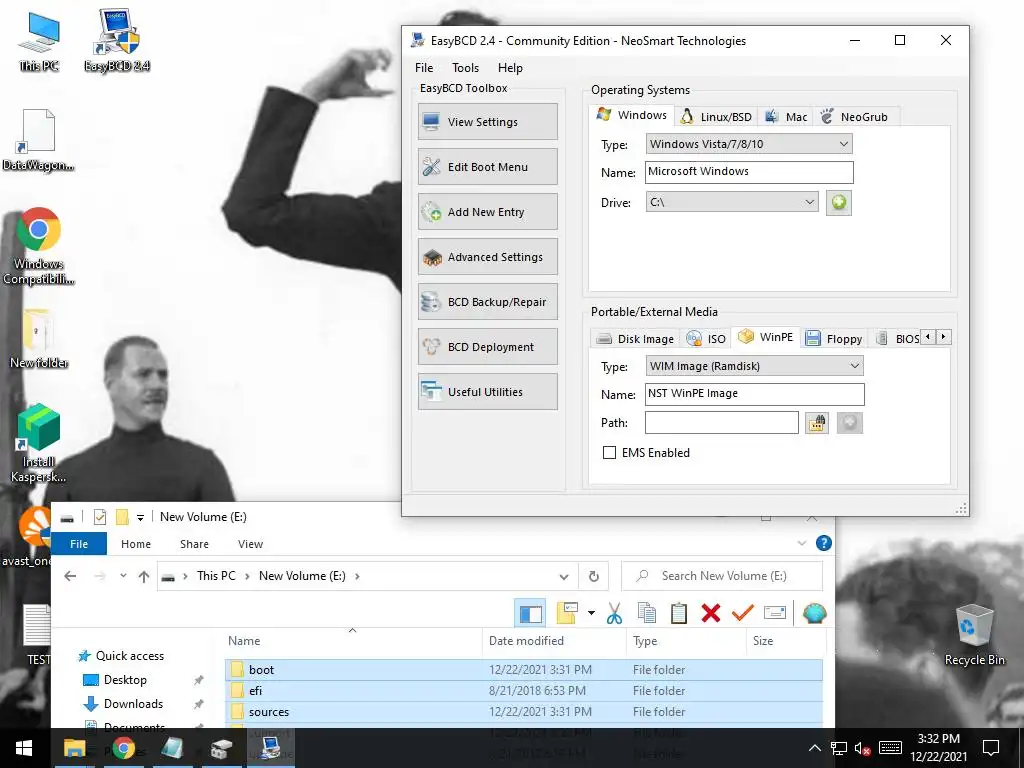Click the Copy icon in Explorer toolbar

point(647,613)
